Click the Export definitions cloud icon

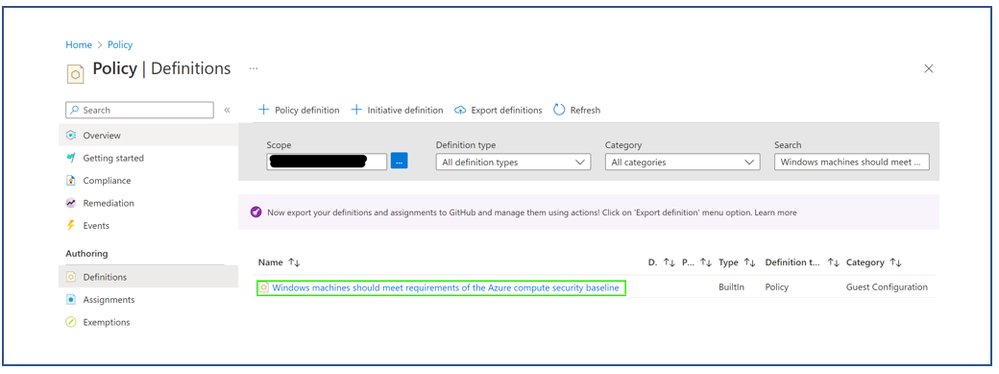[460, 110]
